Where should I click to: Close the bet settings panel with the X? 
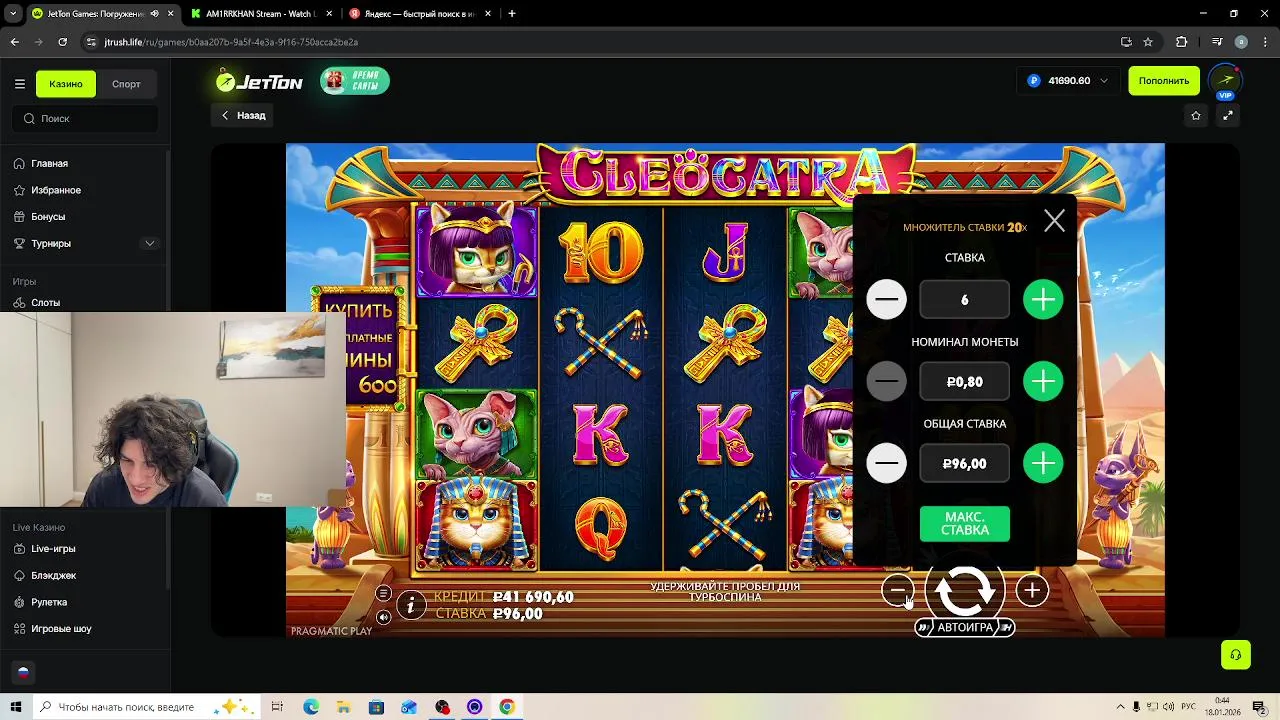(1054, 221)
